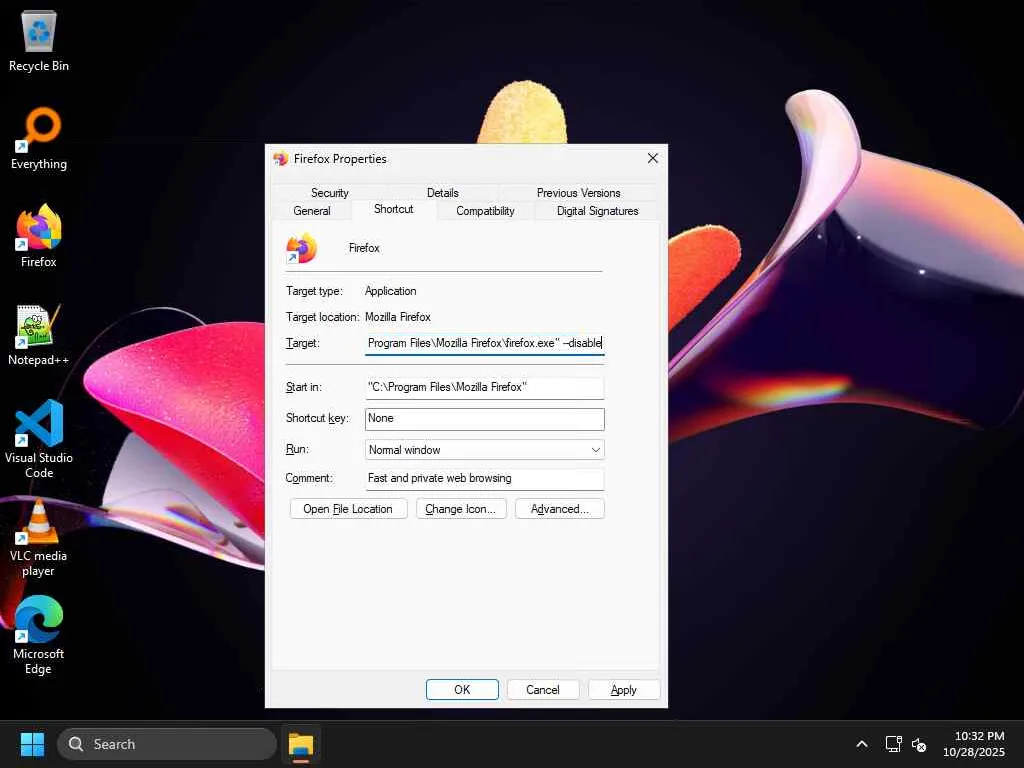Switch to the Compatibility tab
The width and height of the screenshot is (1024, 768).
tap(485, 211)
